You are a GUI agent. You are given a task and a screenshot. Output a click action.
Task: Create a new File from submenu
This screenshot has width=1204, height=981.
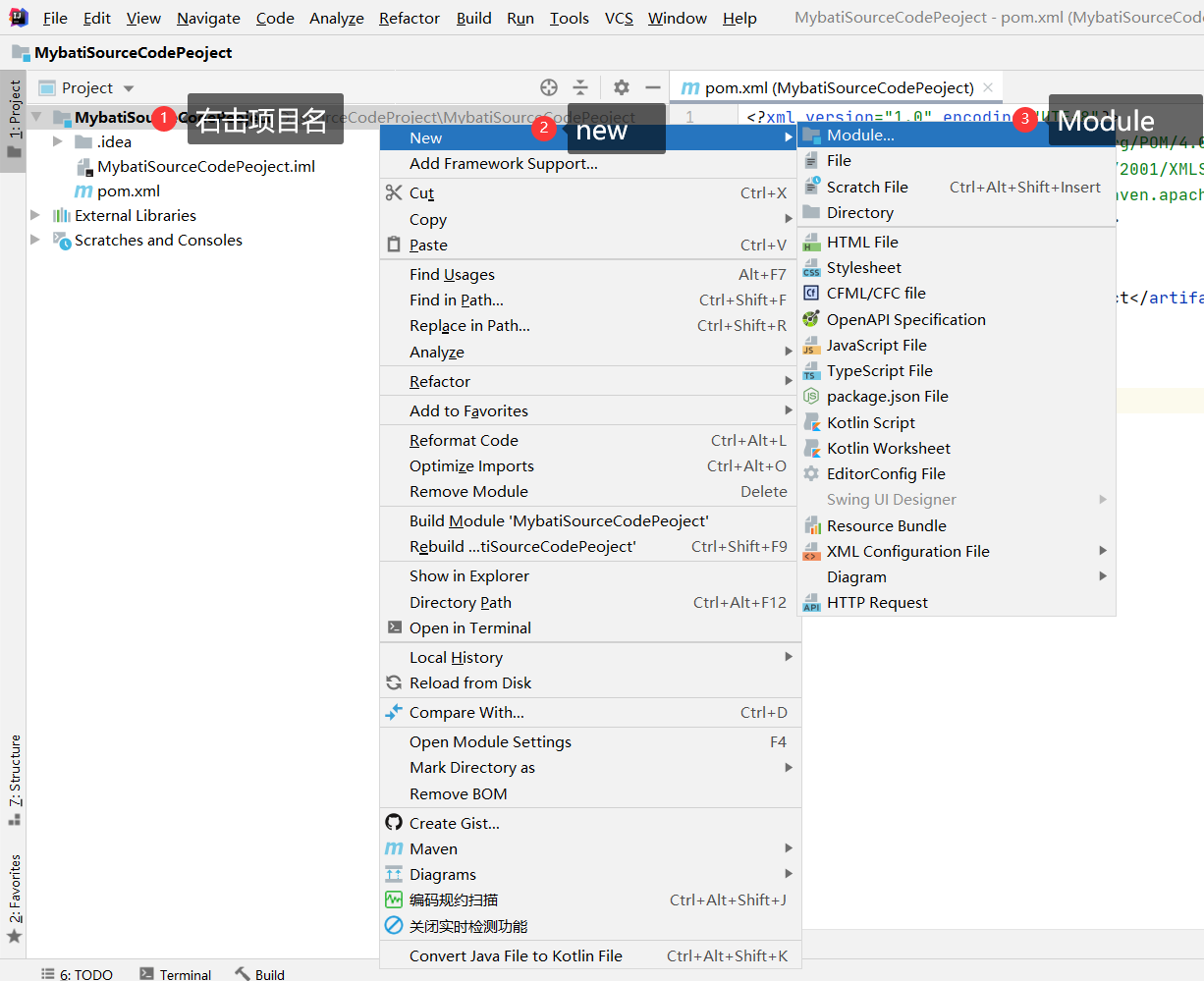click(958, 161)
